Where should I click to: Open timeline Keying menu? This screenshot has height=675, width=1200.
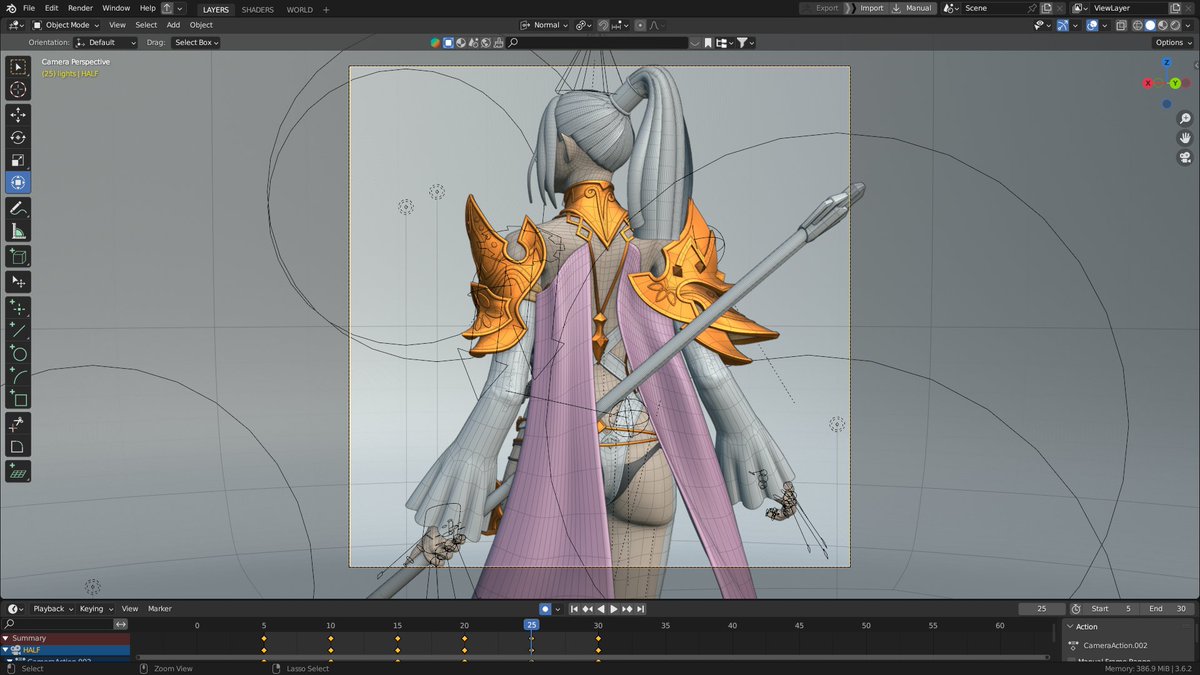pyautogui.click(x=95, y=608)
